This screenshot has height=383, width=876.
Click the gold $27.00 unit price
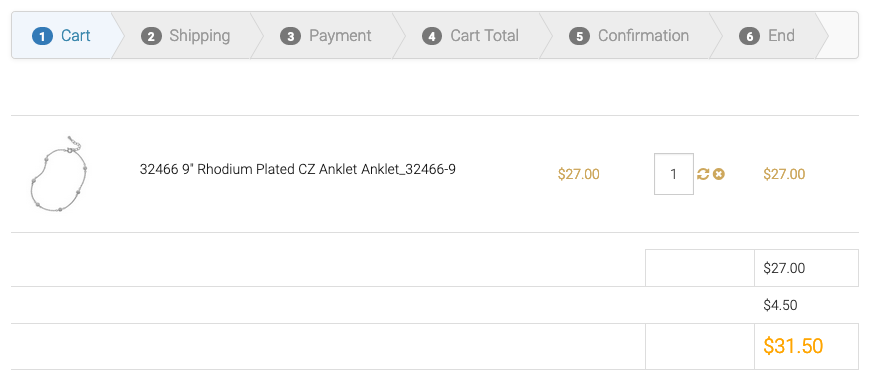(x=578, y=174)
